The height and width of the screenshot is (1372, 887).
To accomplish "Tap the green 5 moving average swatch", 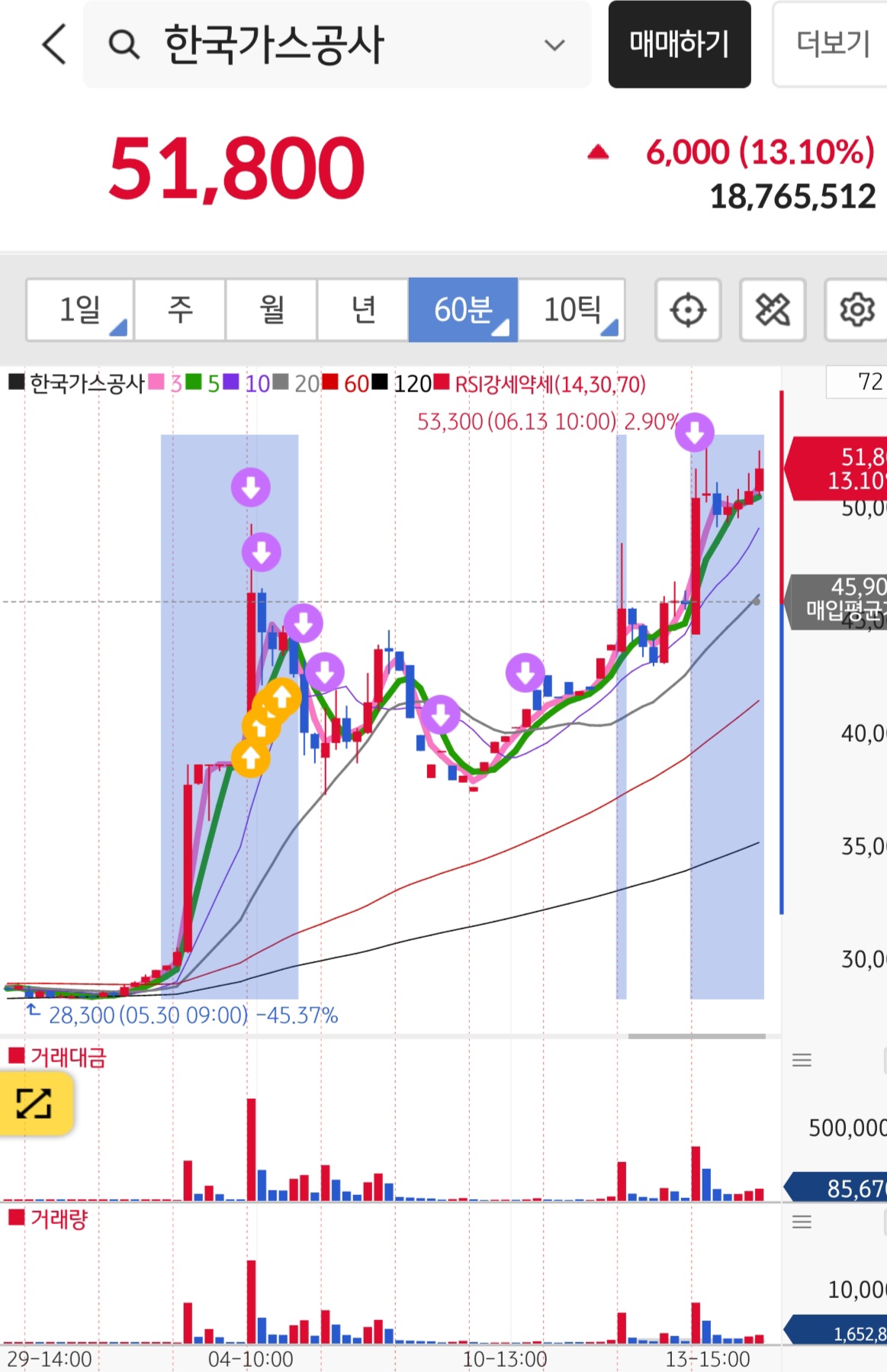I will point(194,382).
